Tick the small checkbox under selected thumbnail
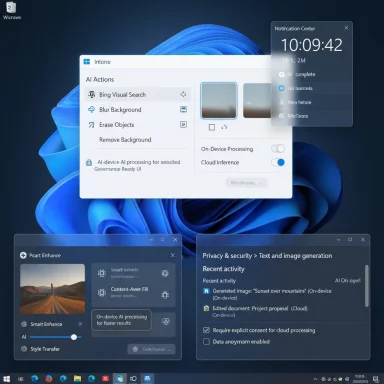This screenshot has width=384, height=384. (x=212, y=127)
